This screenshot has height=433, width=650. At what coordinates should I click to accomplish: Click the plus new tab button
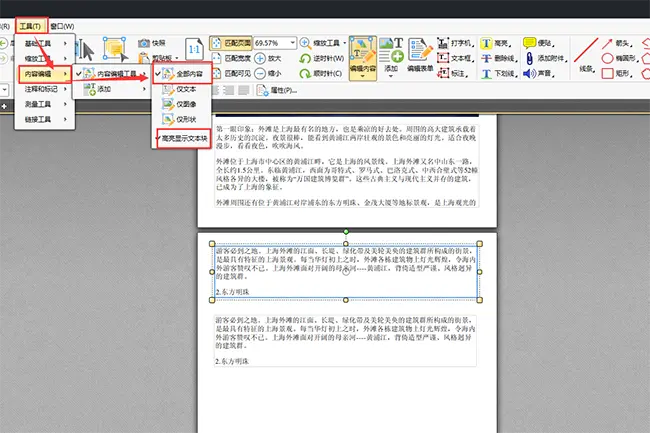click(x=4, y=106)
